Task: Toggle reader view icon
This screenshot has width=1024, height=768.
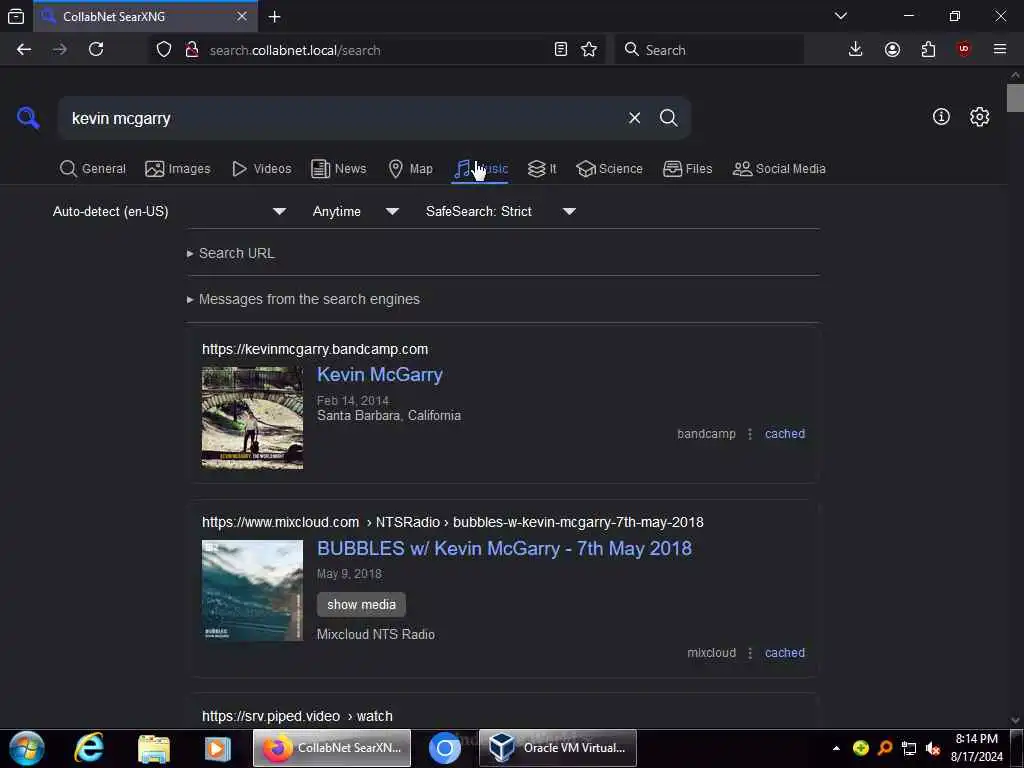Action: point(560,50)
